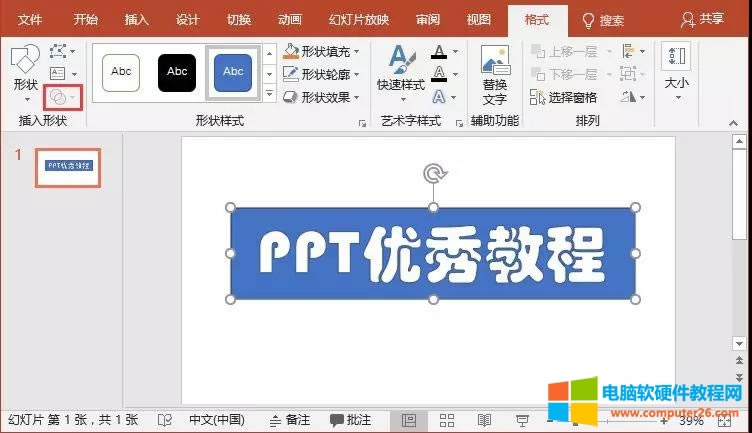Open the merge shapes tool
This screenshot has height=433, width=752.
click(63, 97)
